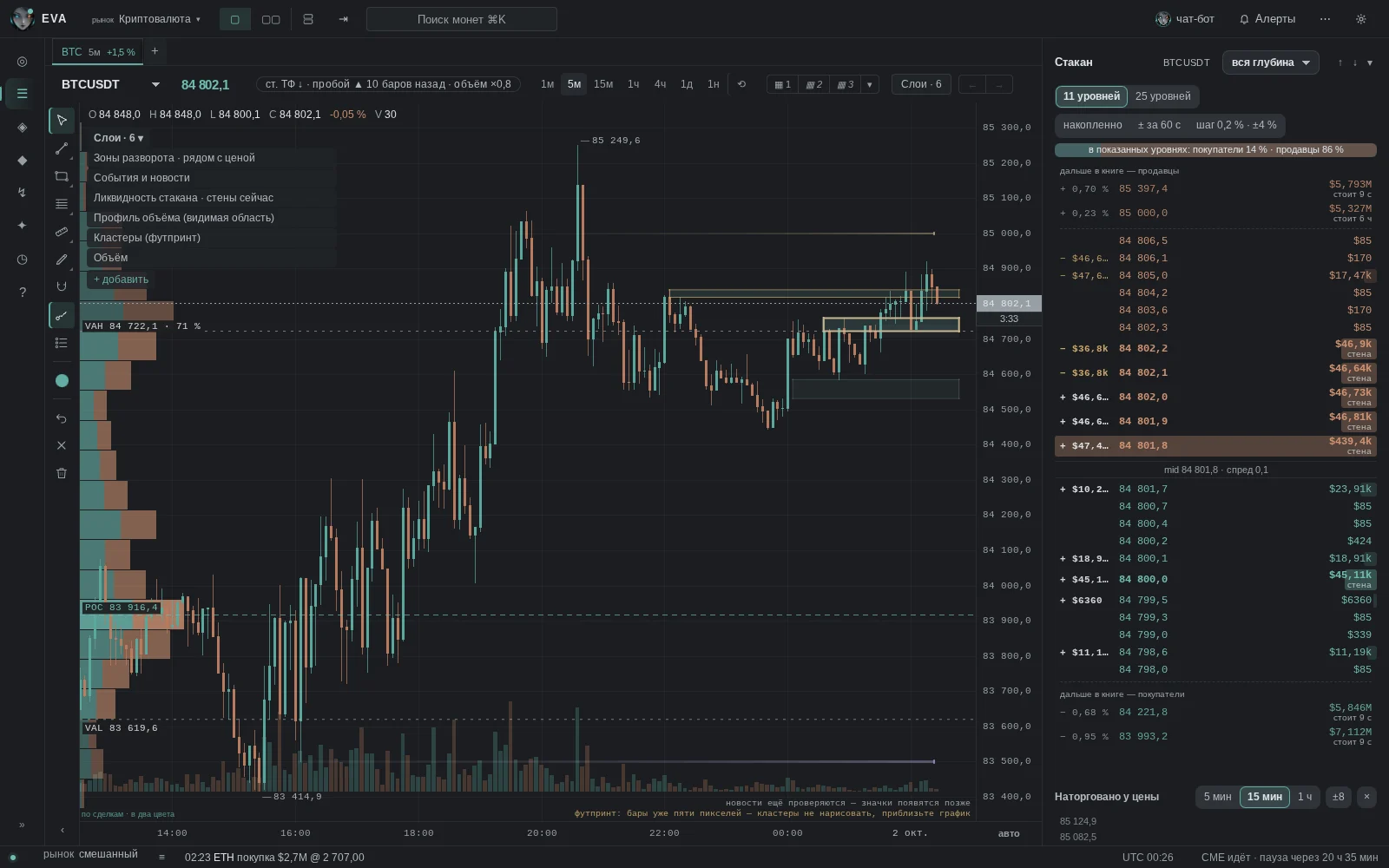1389x868 pixels.
Task: Focus the Поиск монет search field
Action: click(462, 19)
